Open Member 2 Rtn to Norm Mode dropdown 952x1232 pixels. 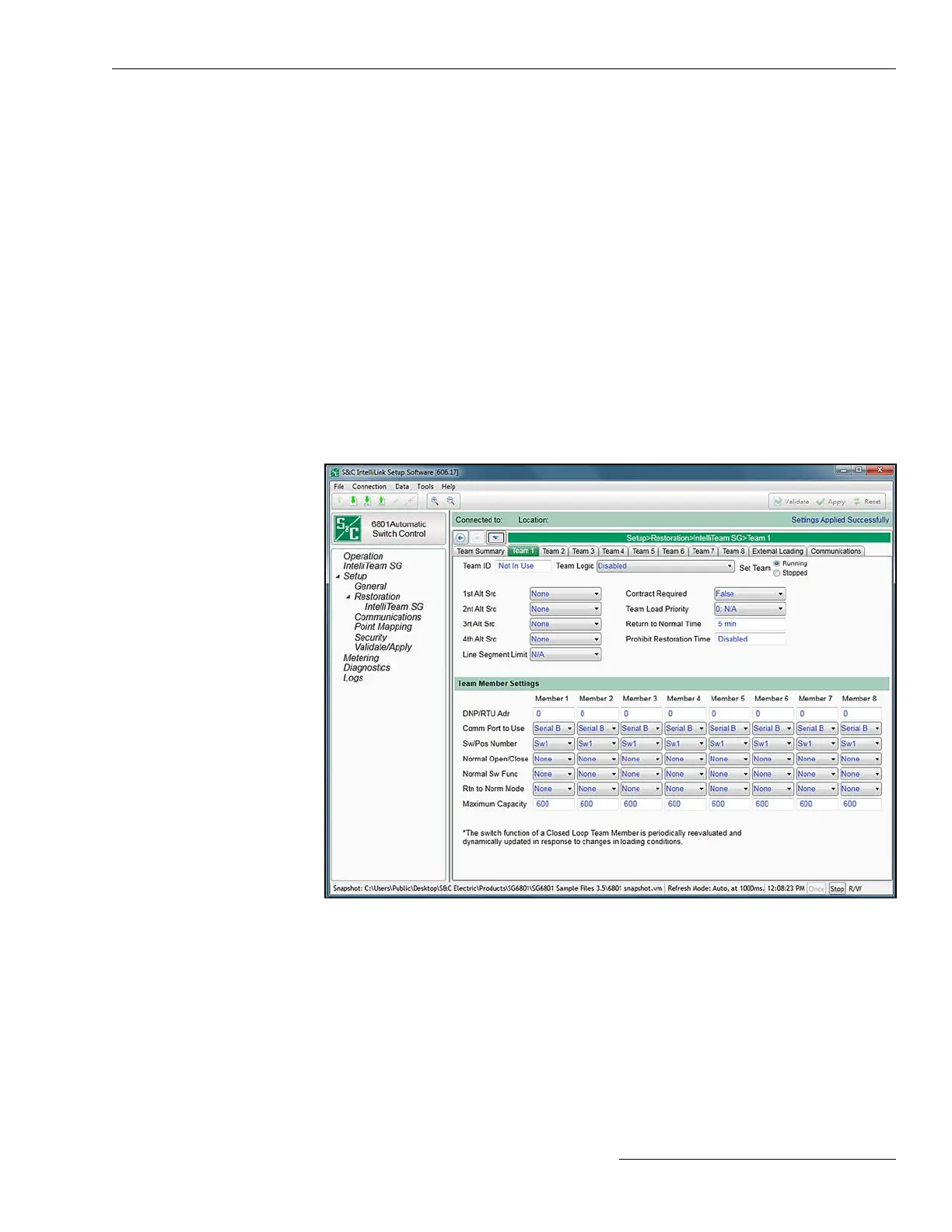[597, 789]
